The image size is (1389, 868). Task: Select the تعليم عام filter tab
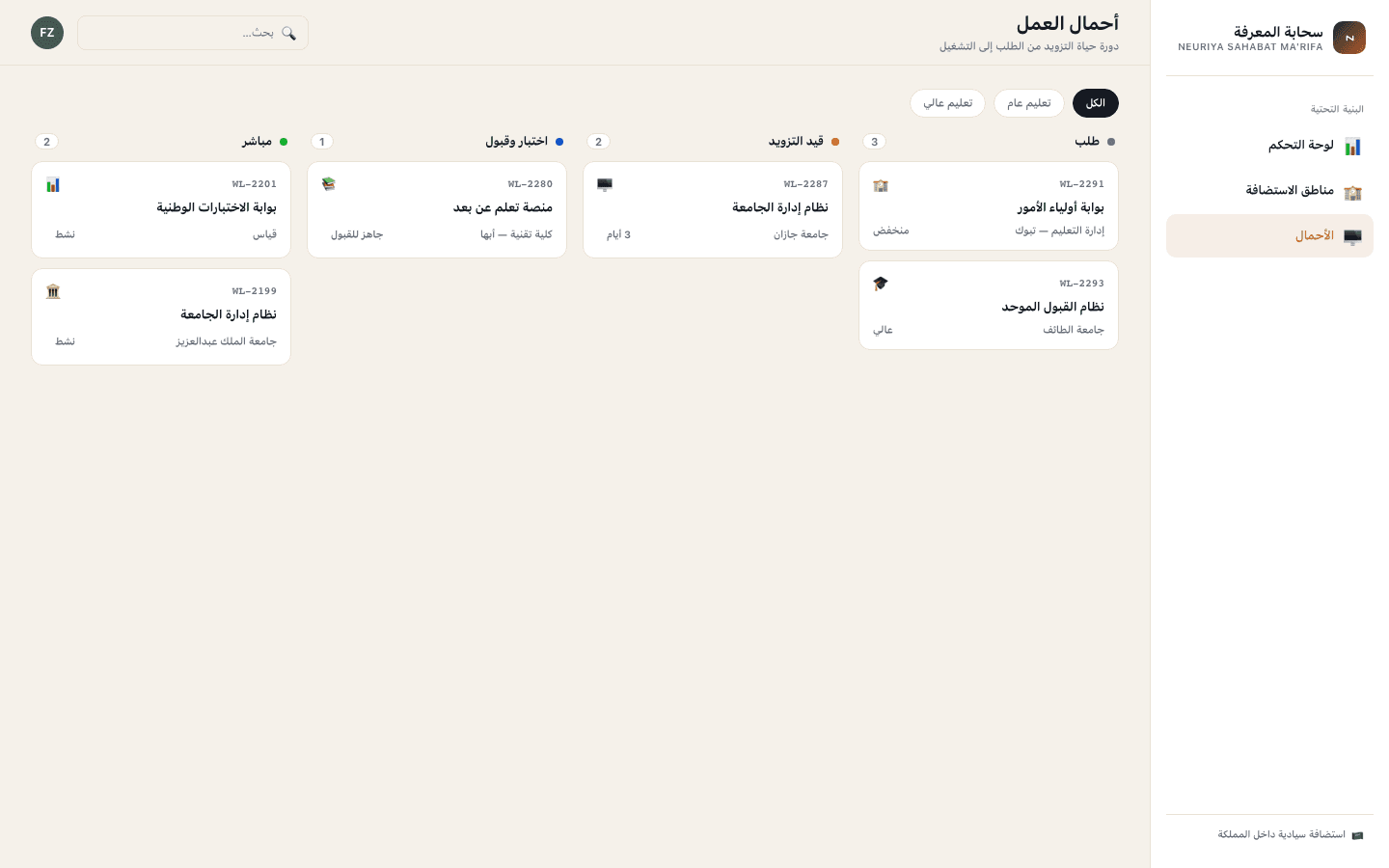(x=1029, y=103)
